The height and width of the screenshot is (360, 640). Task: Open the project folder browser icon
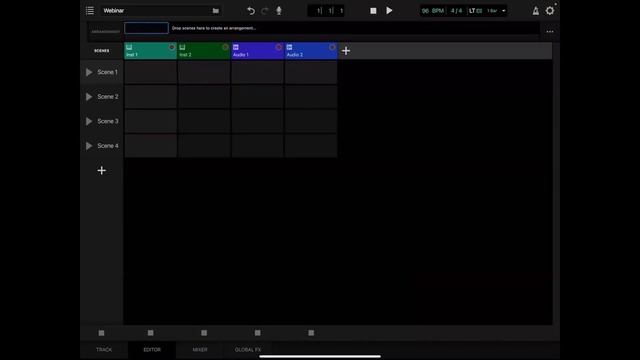coord(216,11)
